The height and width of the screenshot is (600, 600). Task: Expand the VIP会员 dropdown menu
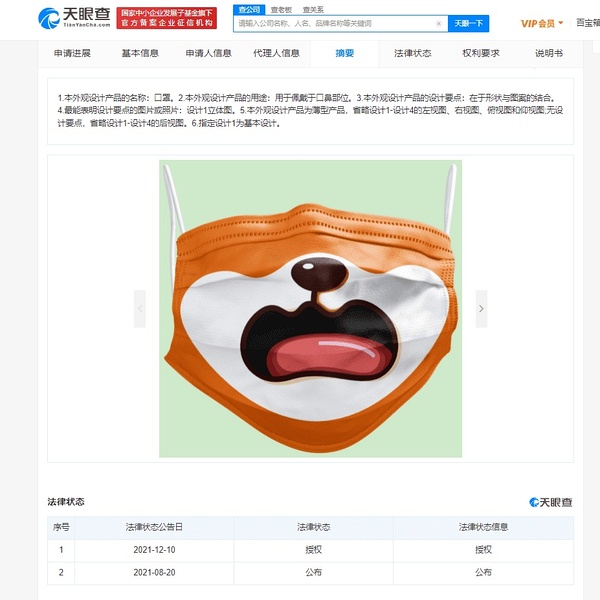pyautogui.click(x=542, y=23)
